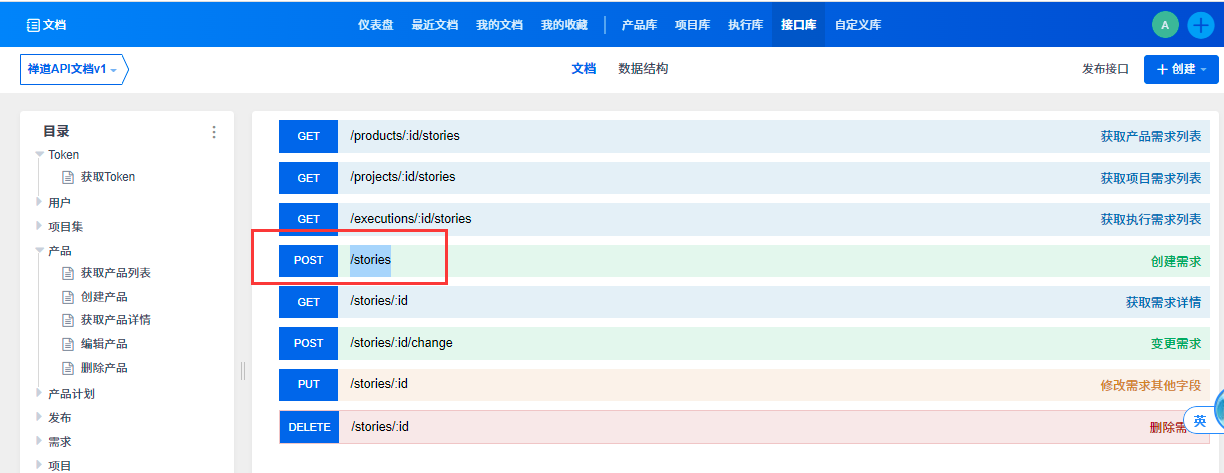The image size is (1224, 473).
Task: Expand the 发布 tree node
Action: [40, 417]
